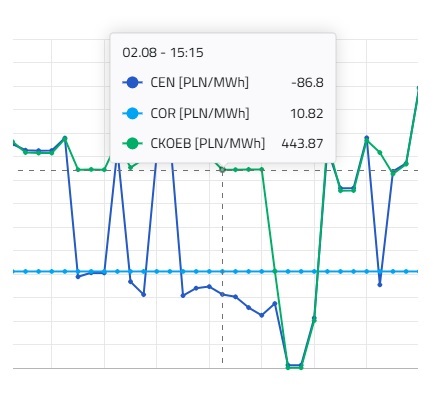This screenshot has height=407, width=434.
Task: Click the dark blue CEN marker in tooltip
Action: [x=132, y=82]
